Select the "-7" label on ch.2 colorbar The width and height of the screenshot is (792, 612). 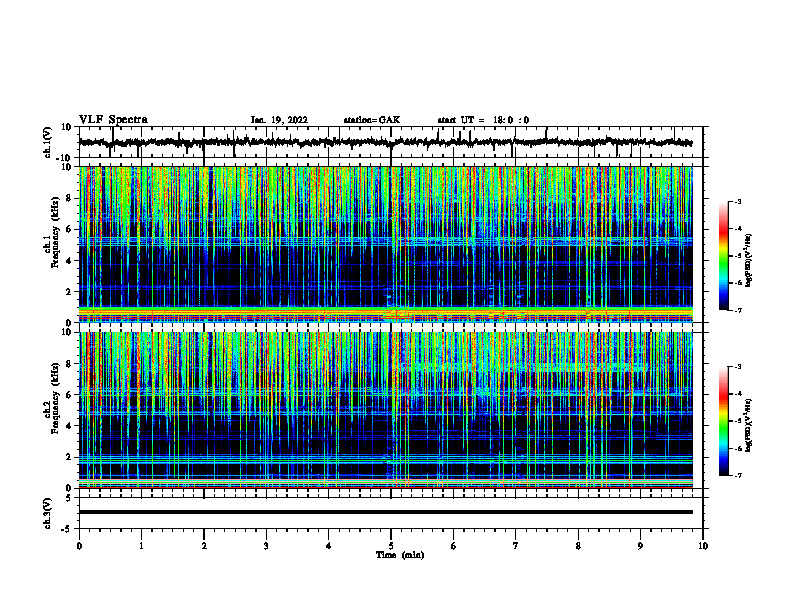click(x=737, y=476)
